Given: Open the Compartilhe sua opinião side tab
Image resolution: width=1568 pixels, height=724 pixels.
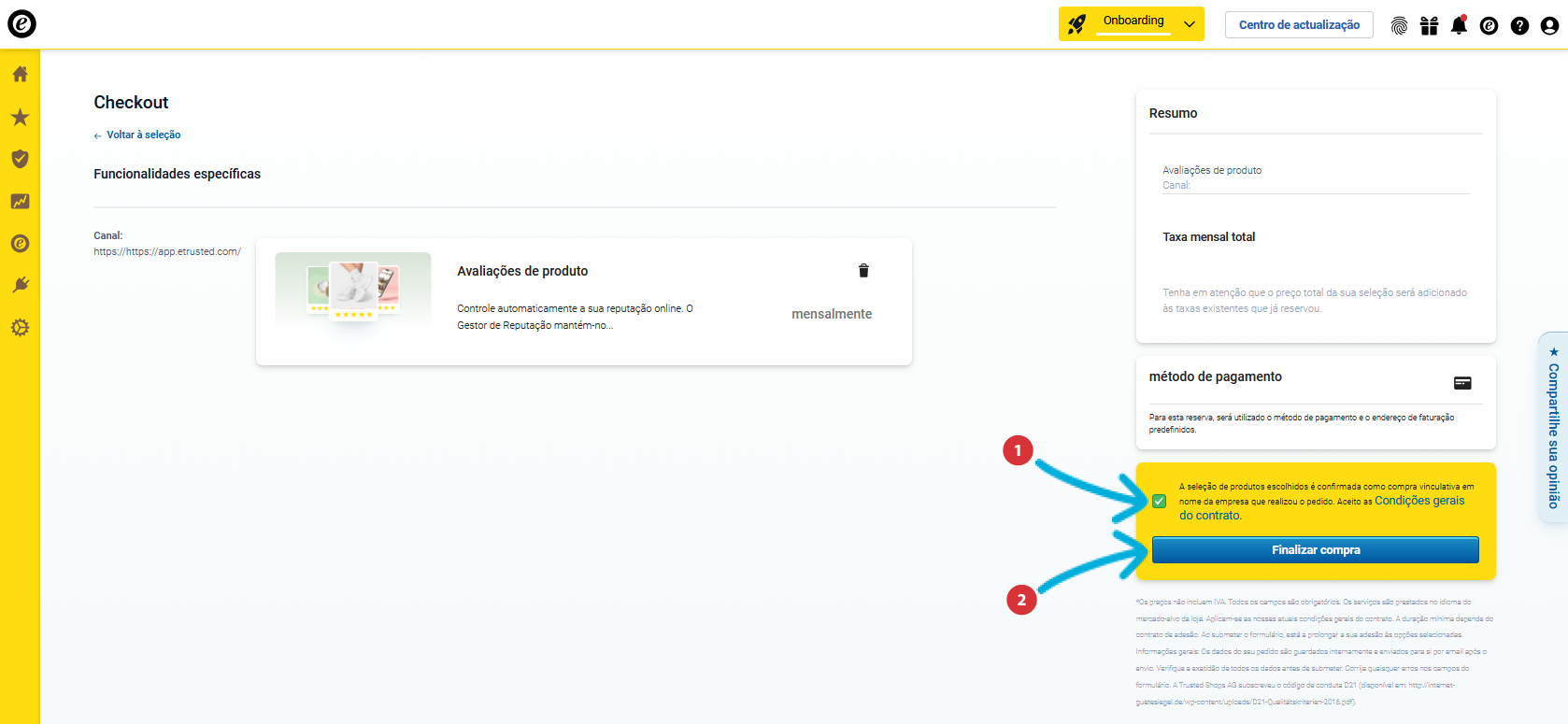Looking at the screenshot, I should pyautogui.click(x=1553, y=430).
